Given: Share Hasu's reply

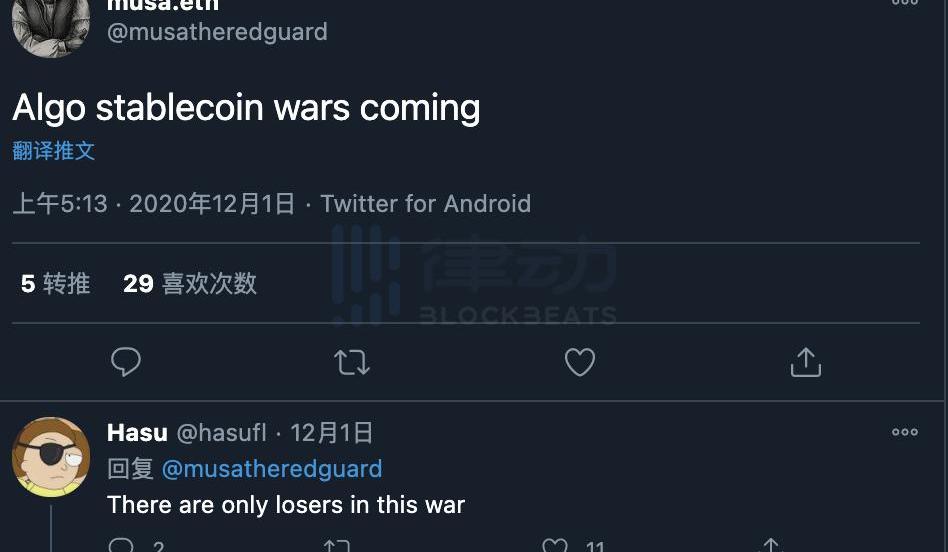Looking at the screenshot, I should (x=771, y=545).
